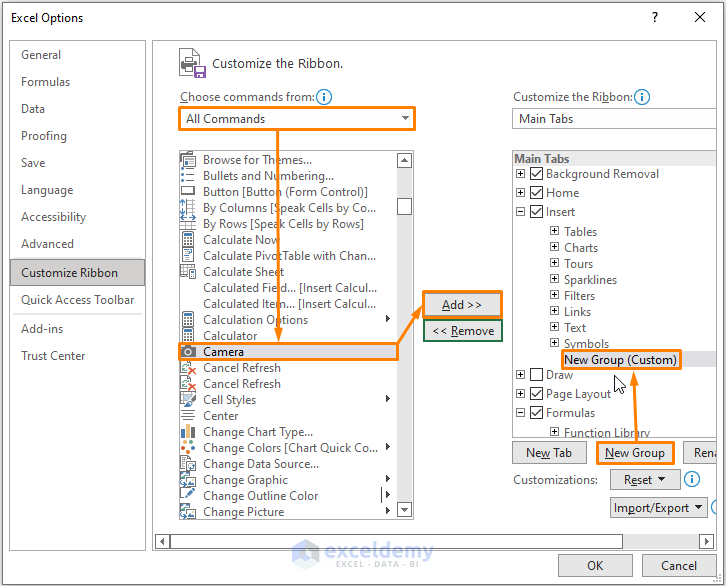Screen dimensions: 726x586
Task: Click command list scroll up arrow
Action: pos(404,160)
